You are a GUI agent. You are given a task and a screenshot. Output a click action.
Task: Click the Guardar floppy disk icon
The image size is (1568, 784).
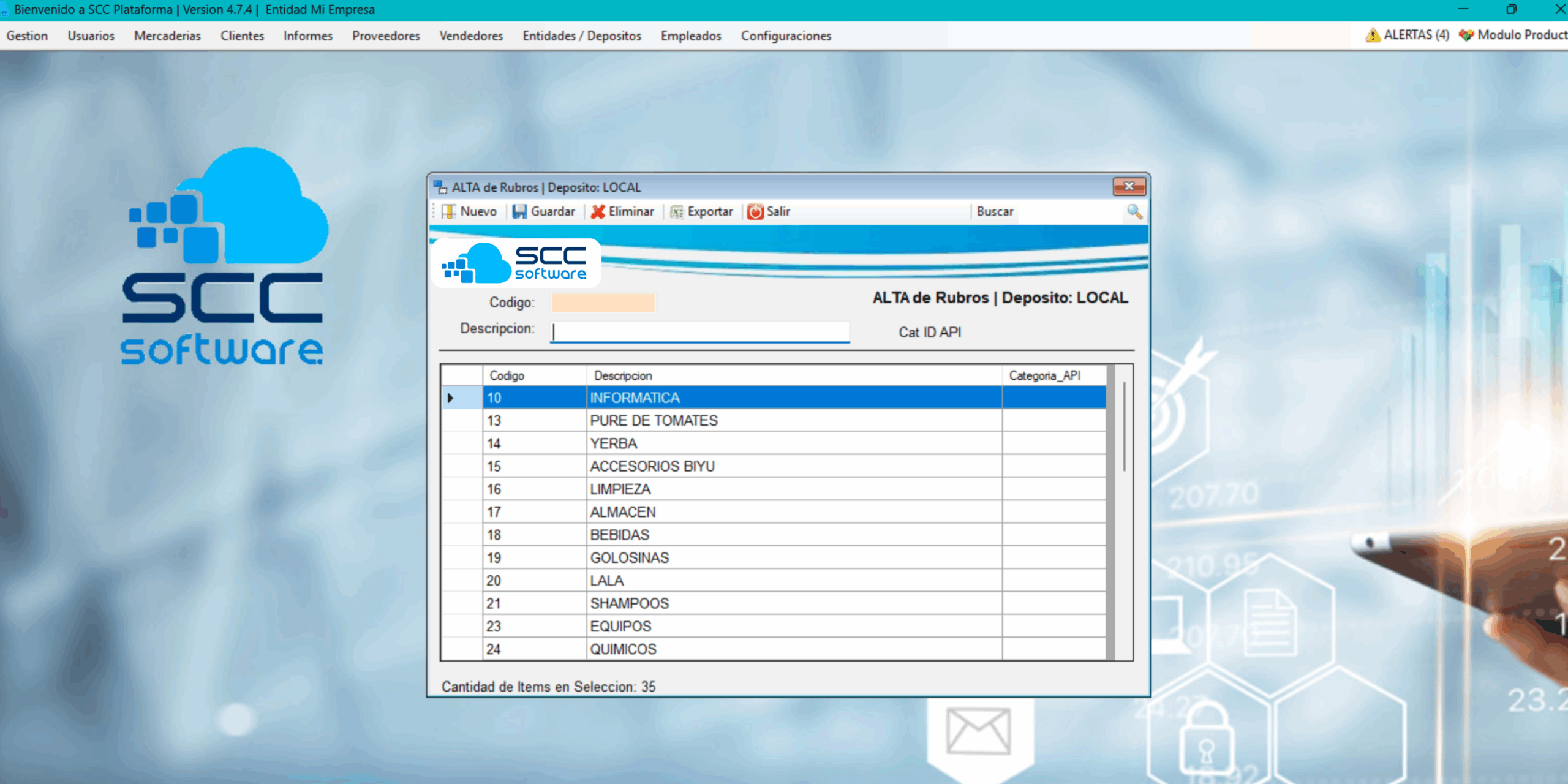(x=519, y=211)
